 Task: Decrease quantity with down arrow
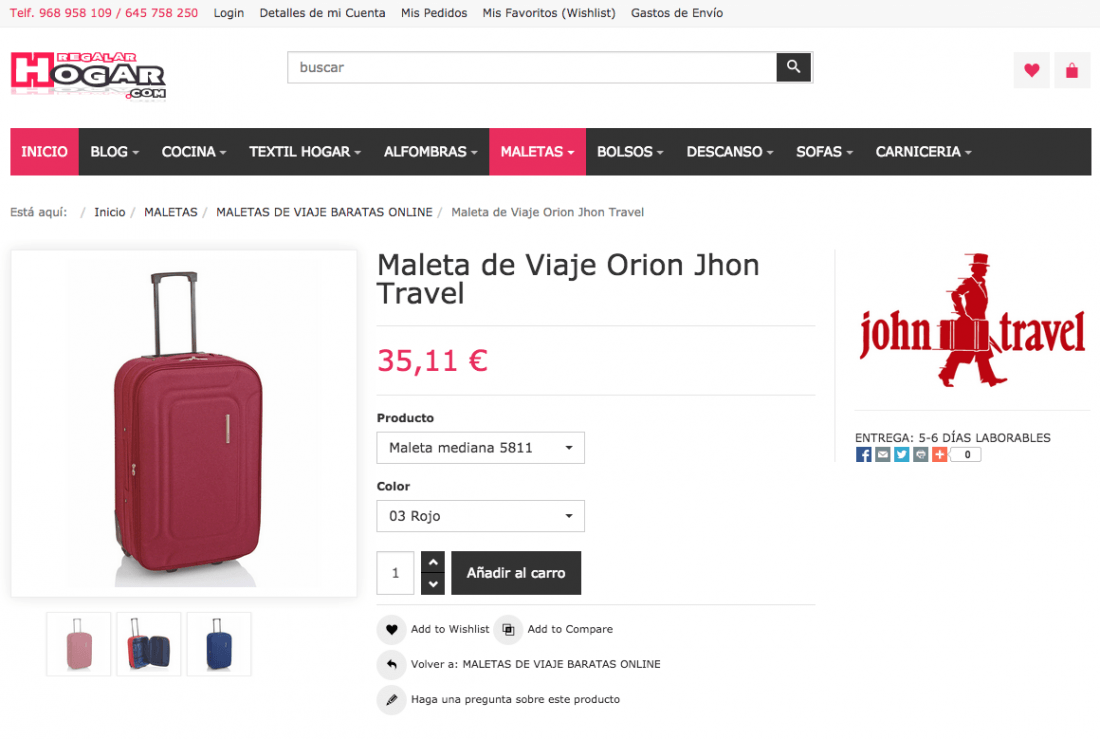click(433, 584)
